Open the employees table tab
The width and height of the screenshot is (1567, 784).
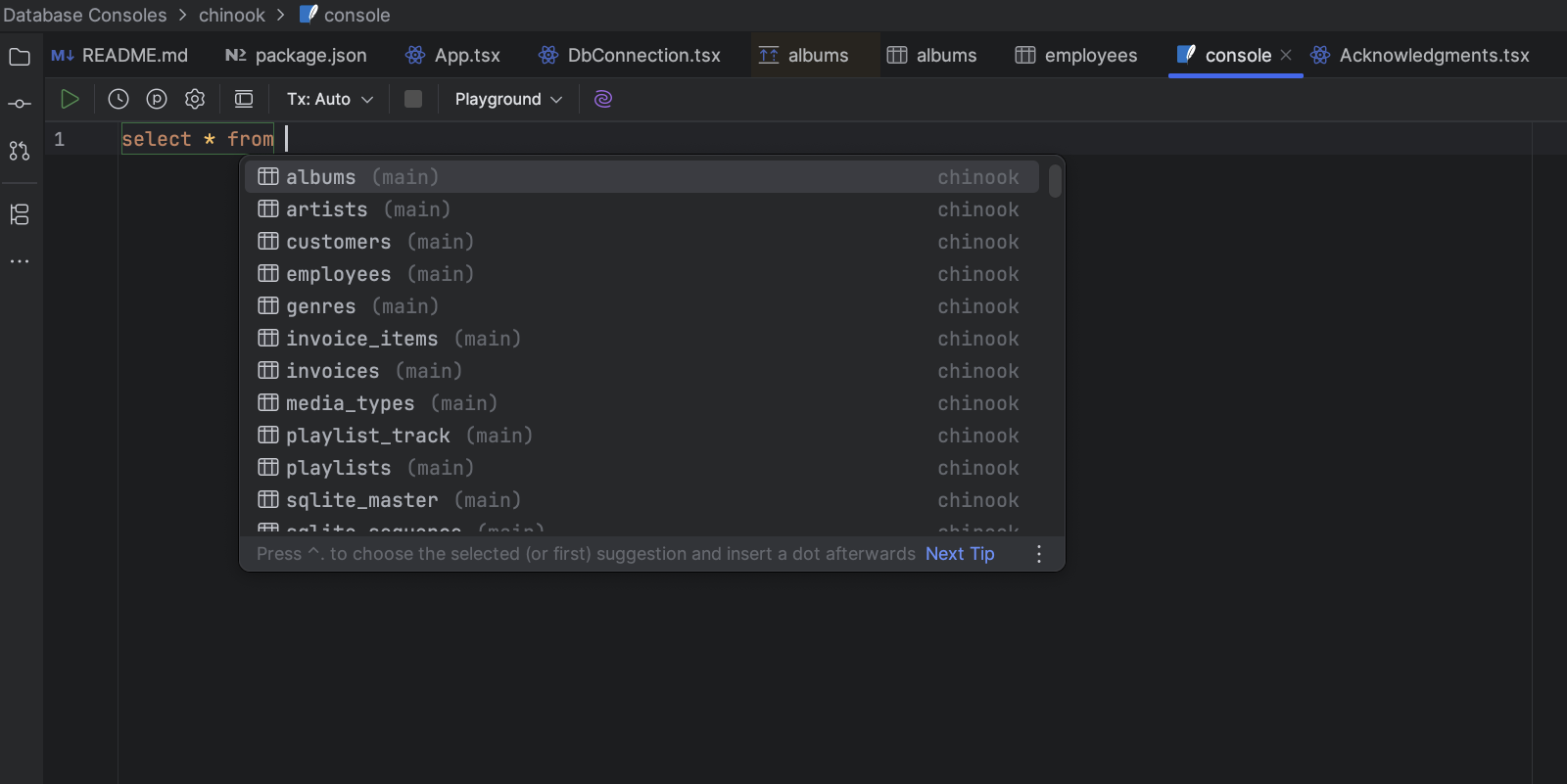click(x=1076, y=56)
